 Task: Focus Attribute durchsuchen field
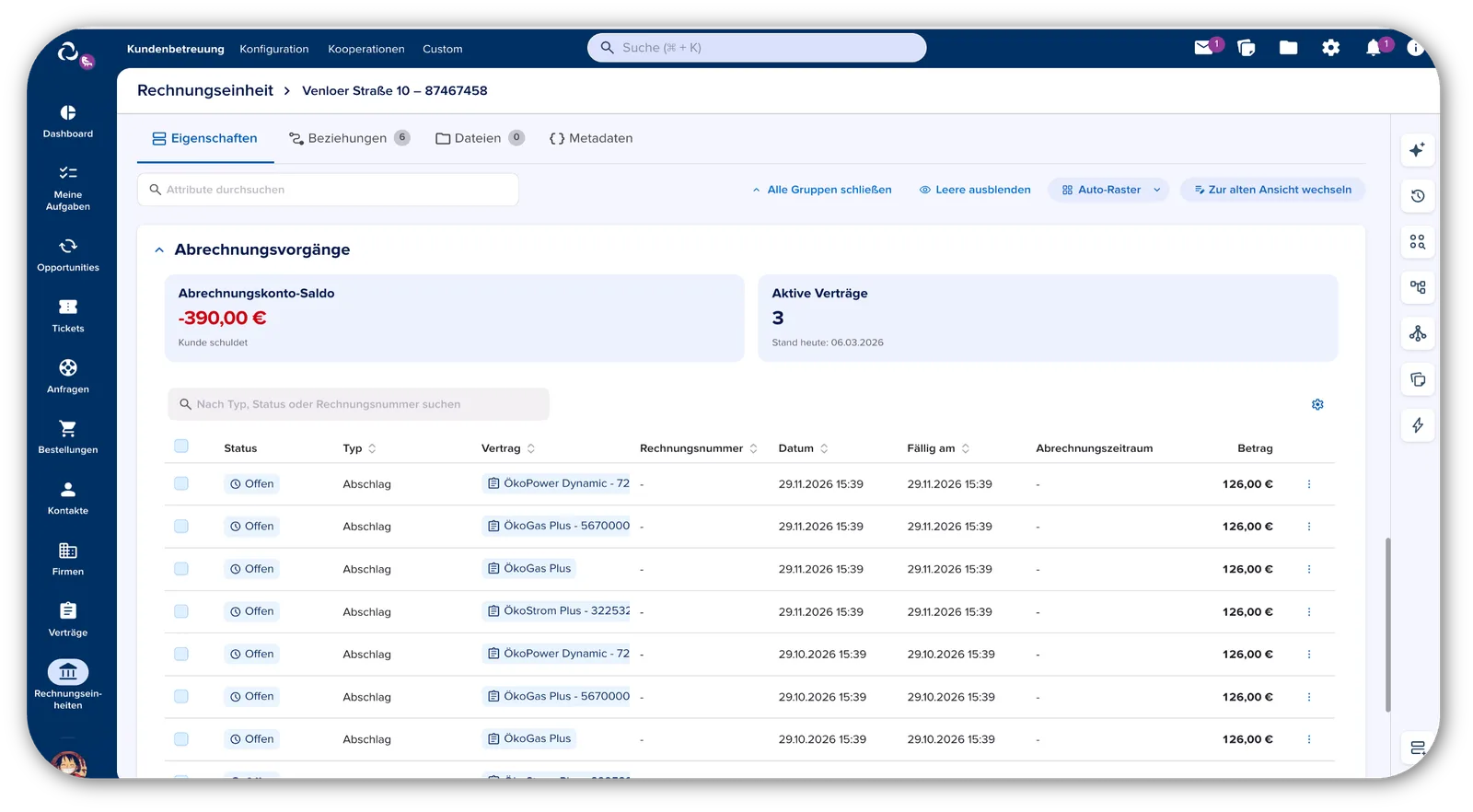328,190
